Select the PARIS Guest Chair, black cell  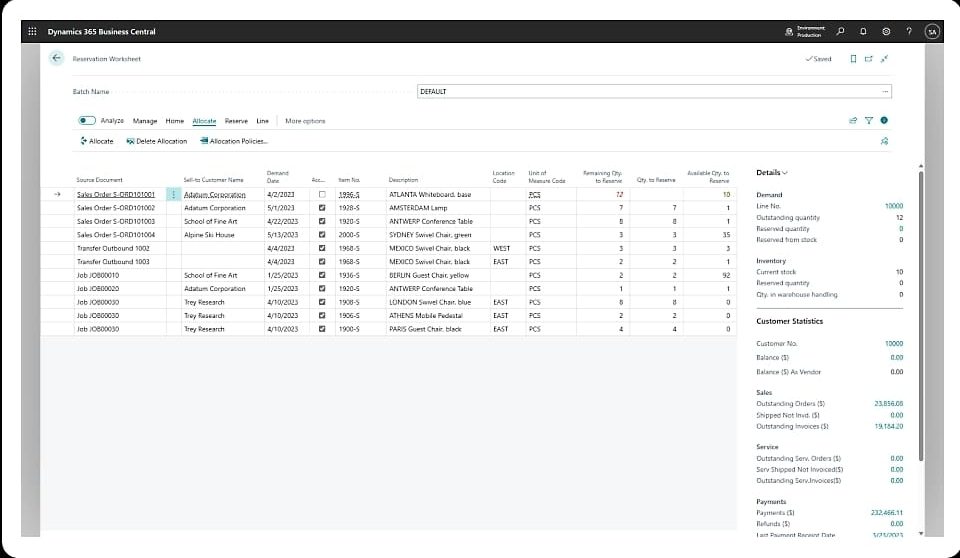[x=437, y=329]
